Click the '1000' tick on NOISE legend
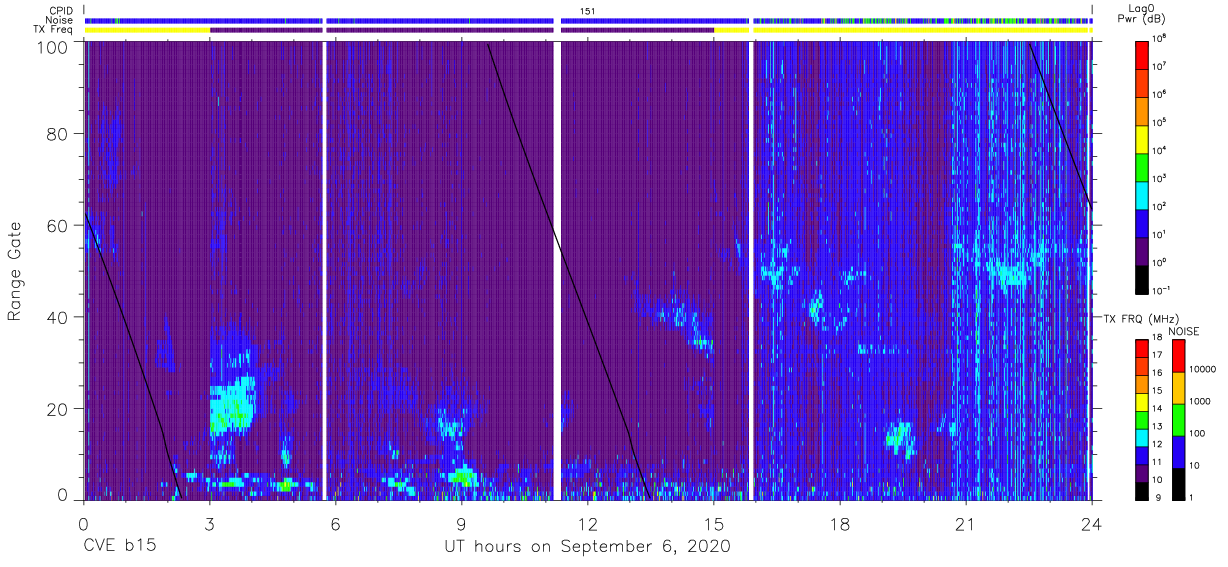 pos(1200,402)
